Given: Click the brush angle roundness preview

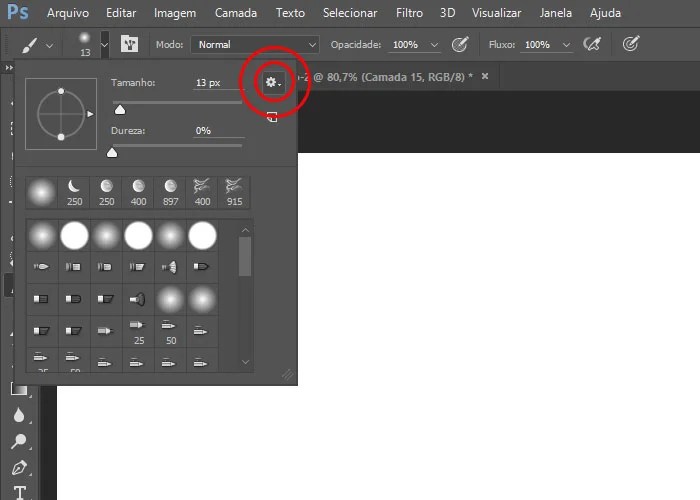Looking at the screenshot, I should point(61,114).
